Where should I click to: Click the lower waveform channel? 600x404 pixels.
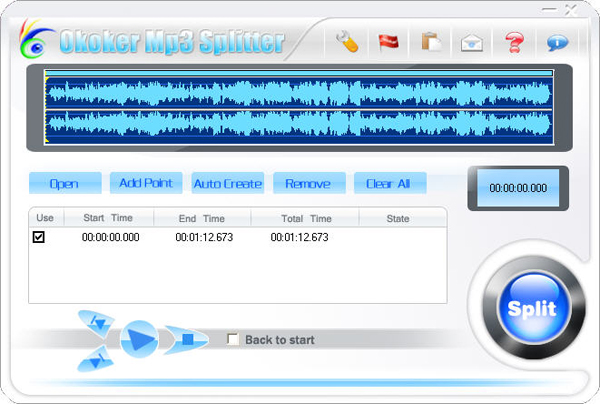pyautogui.click(x=299, y=125)
